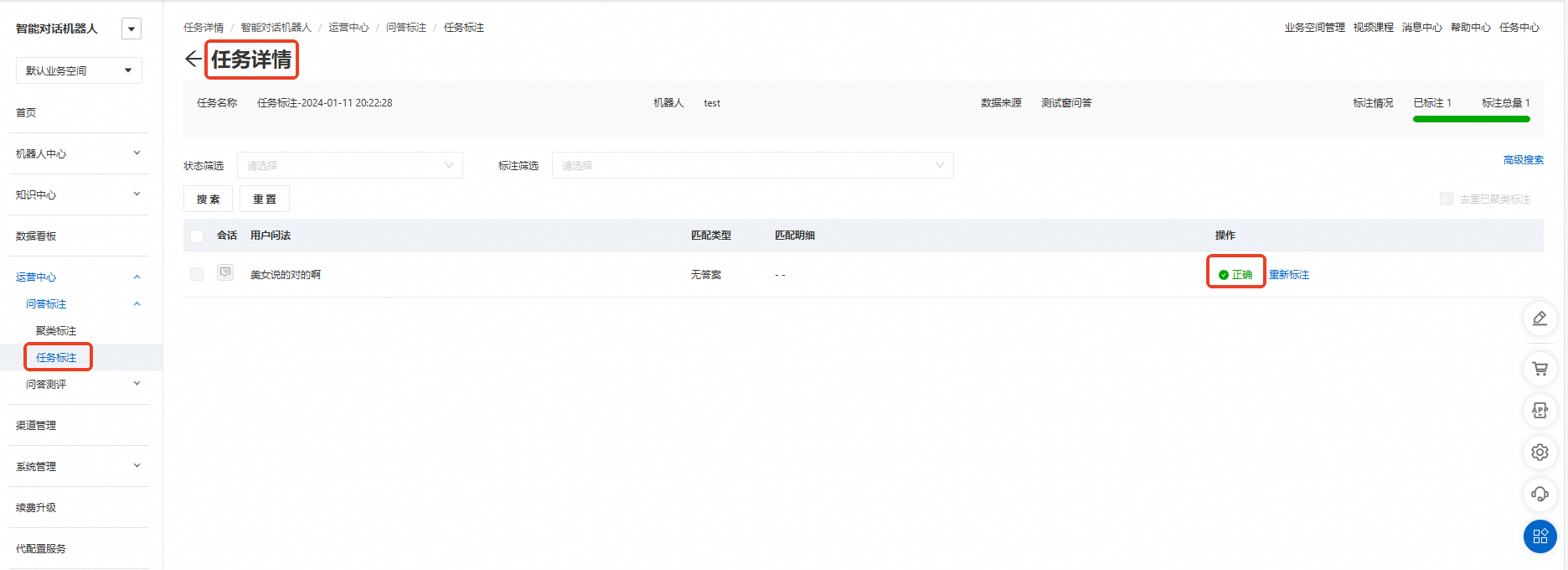
Task: Expand the 知识中心 menu
Action: coord(79,194)
